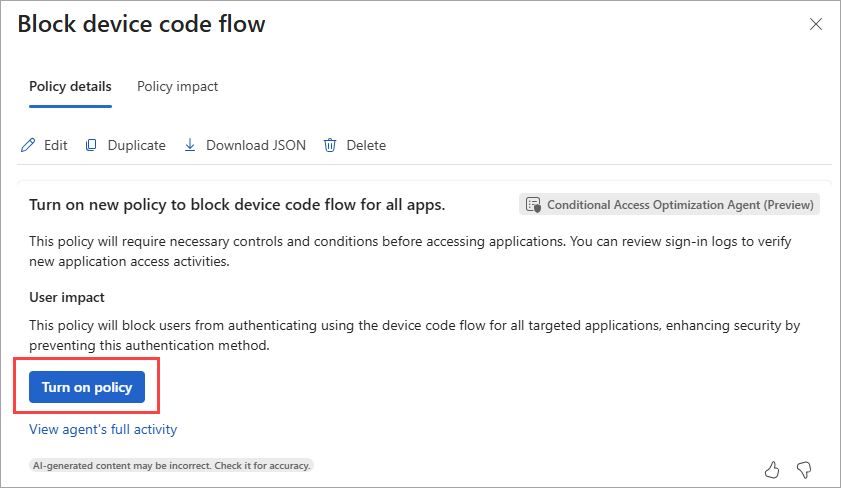The height and width of the screenshot is (488, 841).
Task: Give thumbs down feedback
Action: (803, 468)
